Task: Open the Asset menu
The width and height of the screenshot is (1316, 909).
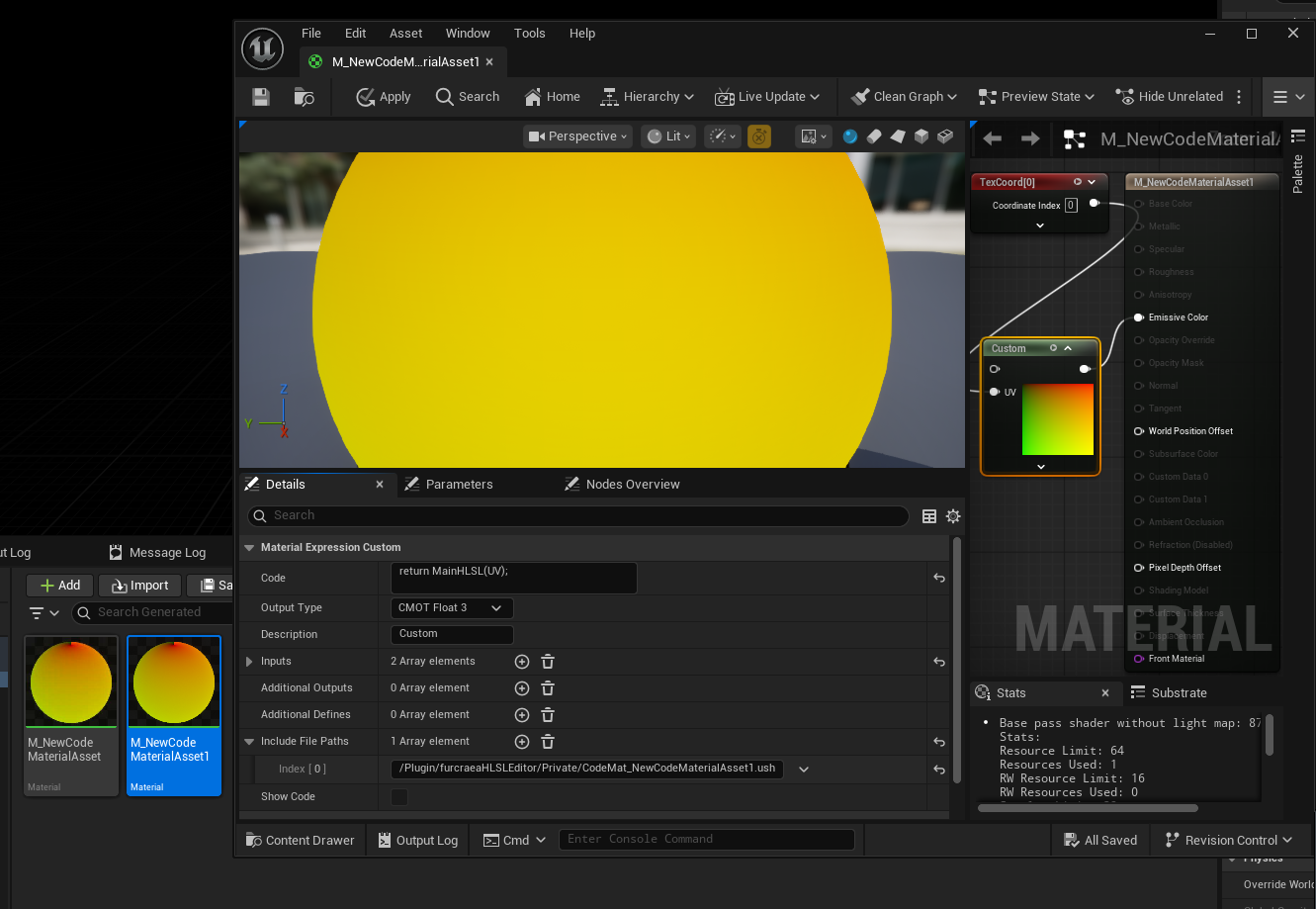Action: coord(405,34)
